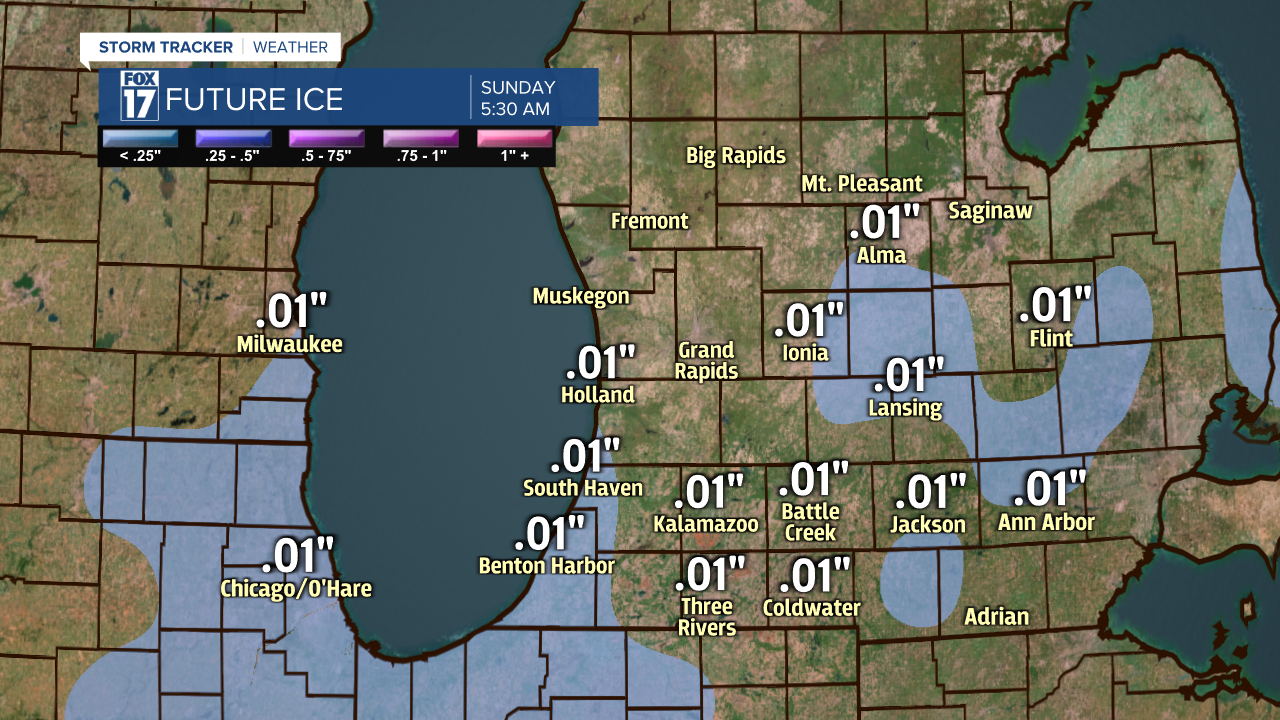Toggle the Battle Creek ice overlay

814,478
